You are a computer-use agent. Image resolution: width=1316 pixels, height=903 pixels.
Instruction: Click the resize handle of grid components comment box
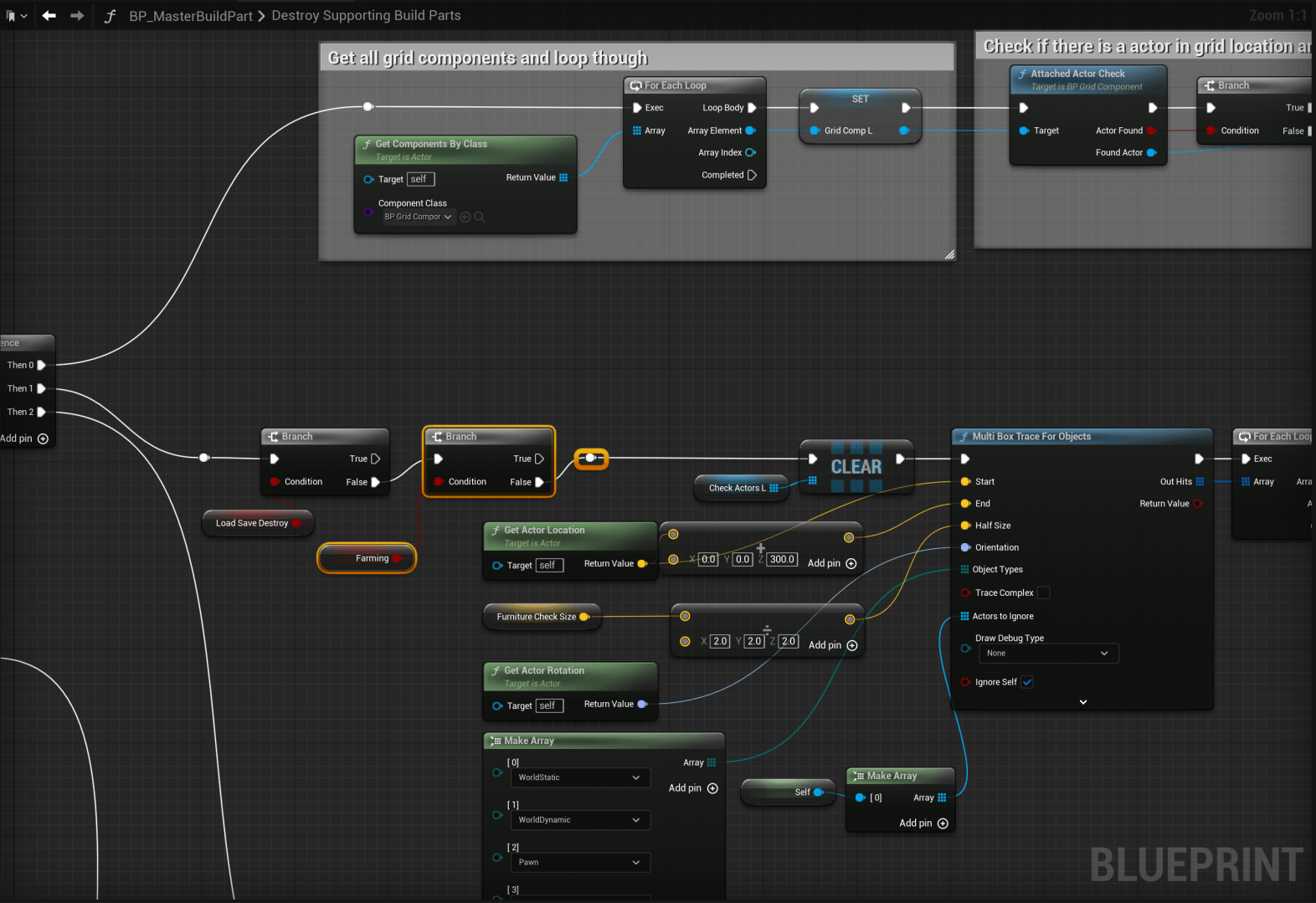pos(949,254)
